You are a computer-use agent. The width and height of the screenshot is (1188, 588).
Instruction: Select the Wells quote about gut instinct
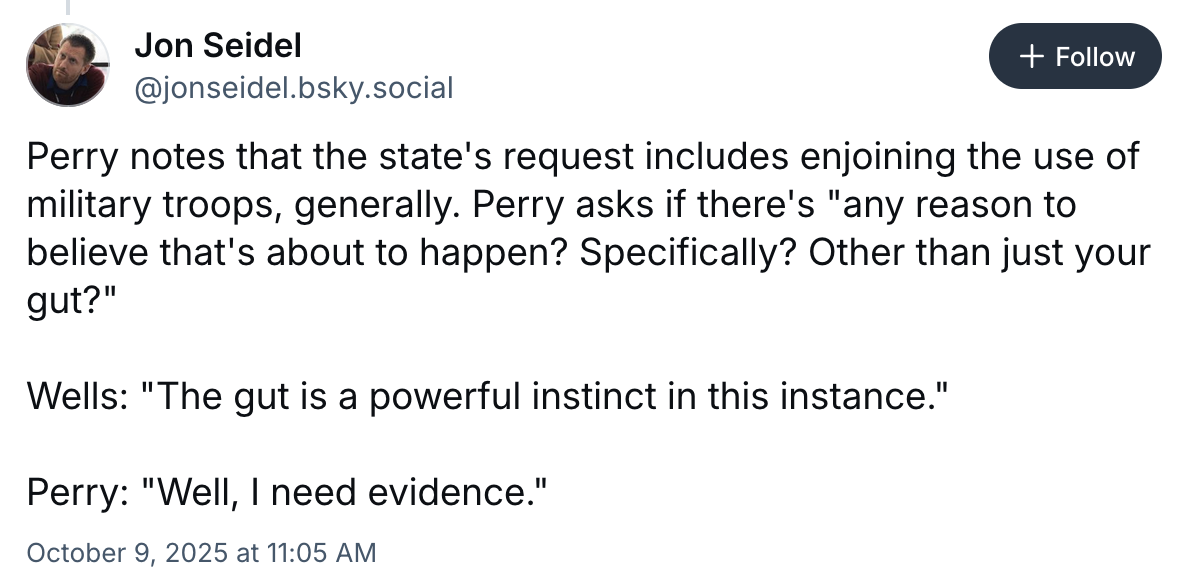click(x=485, y=397)
